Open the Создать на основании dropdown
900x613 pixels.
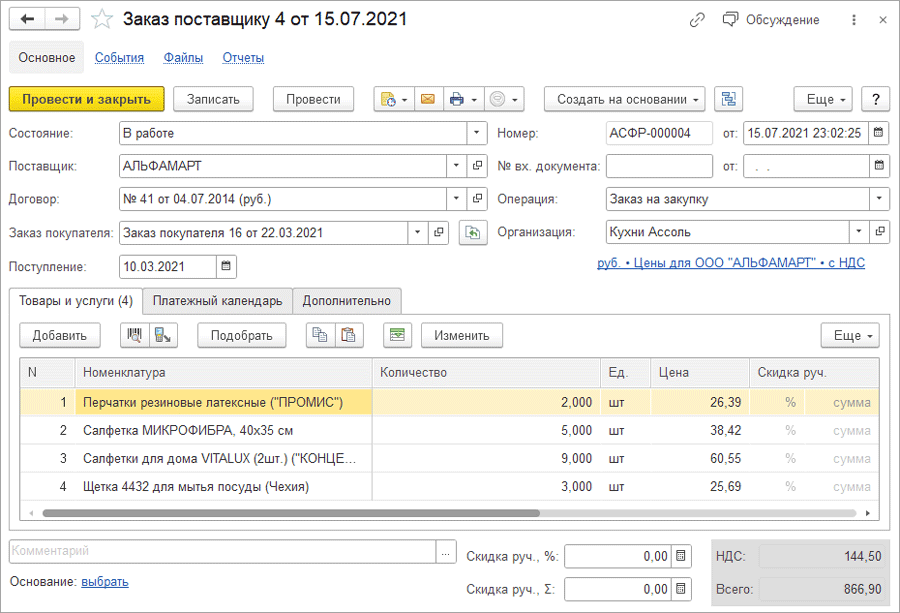click(x=624, y=99)
